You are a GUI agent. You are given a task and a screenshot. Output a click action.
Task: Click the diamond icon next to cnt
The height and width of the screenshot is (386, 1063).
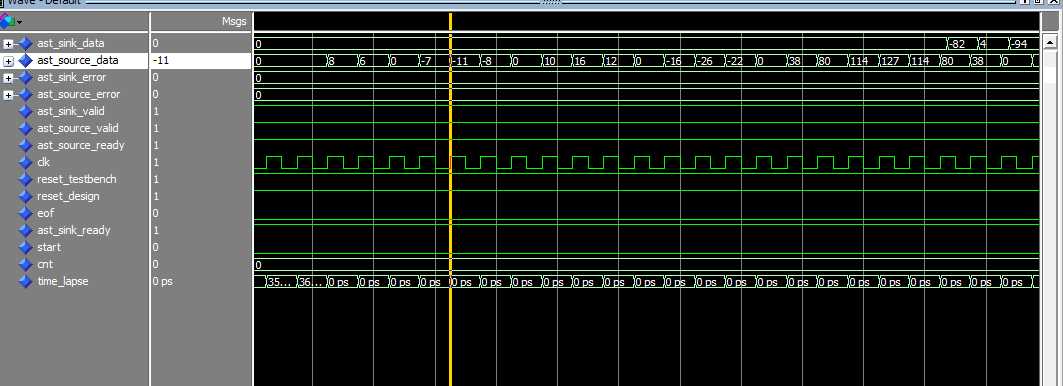(26, 264)
